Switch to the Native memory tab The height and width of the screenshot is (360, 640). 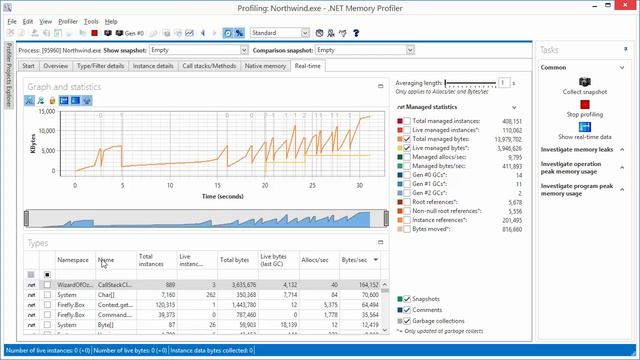[265, 66]
